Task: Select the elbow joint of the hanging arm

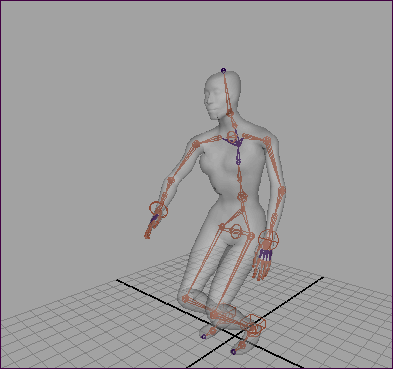Action: [282, 191]
